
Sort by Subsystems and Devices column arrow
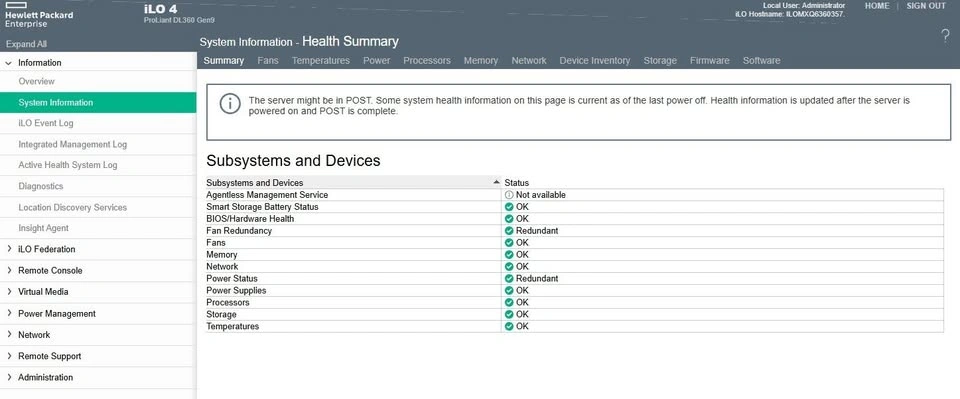coord(496,182)
